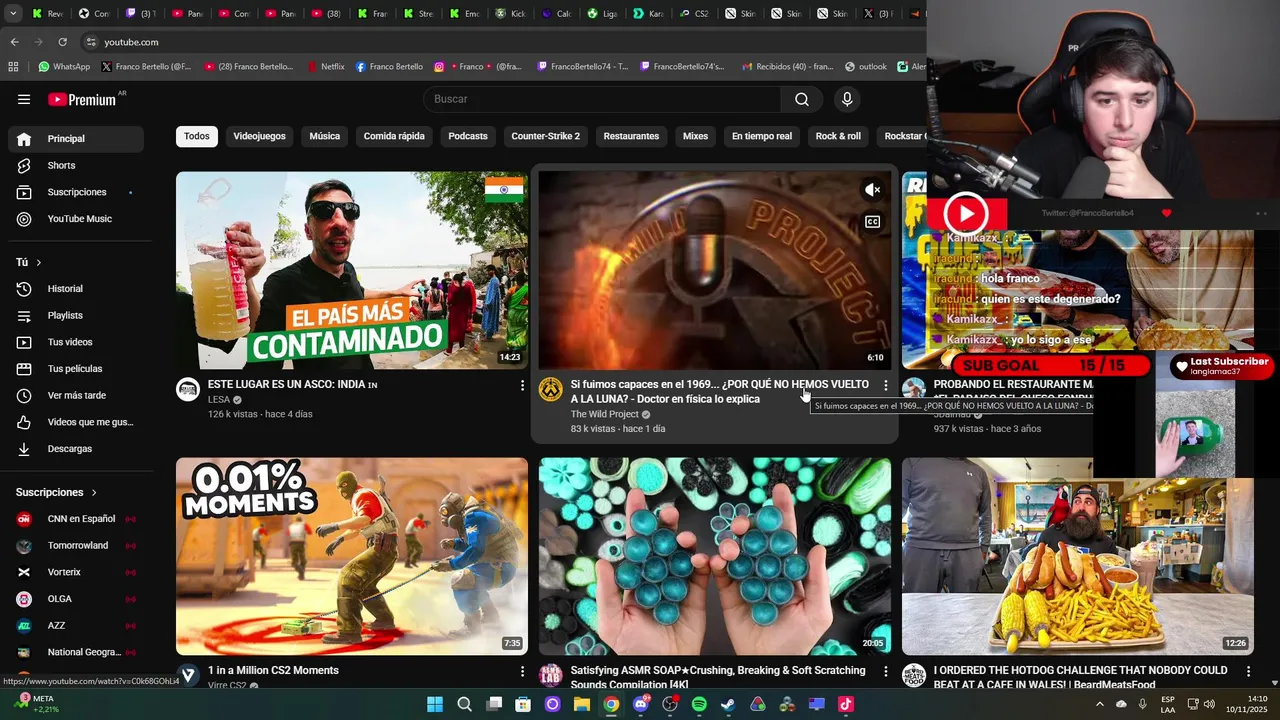Screen dimensions: 1280x720
Task: Show hidden system tray icons
Action: (x=1099, y=704)
